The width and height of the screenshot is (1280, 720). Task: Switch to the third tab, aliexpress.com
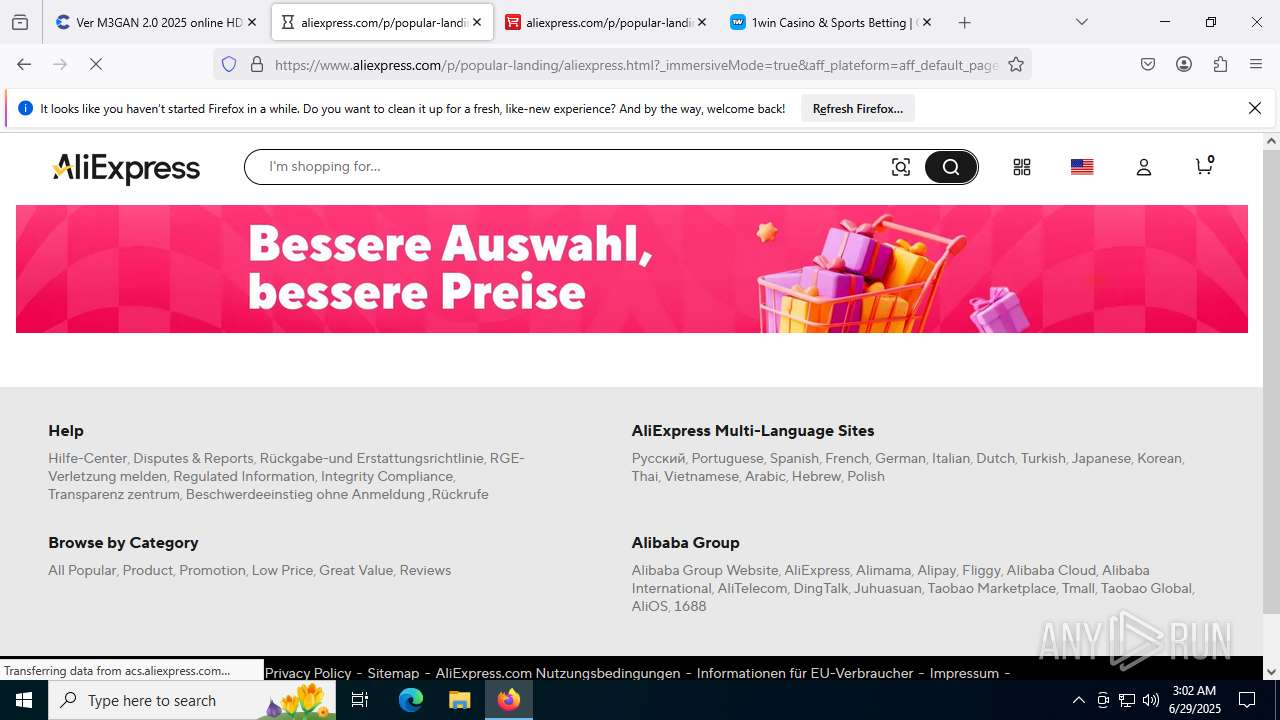pos(607,22)
